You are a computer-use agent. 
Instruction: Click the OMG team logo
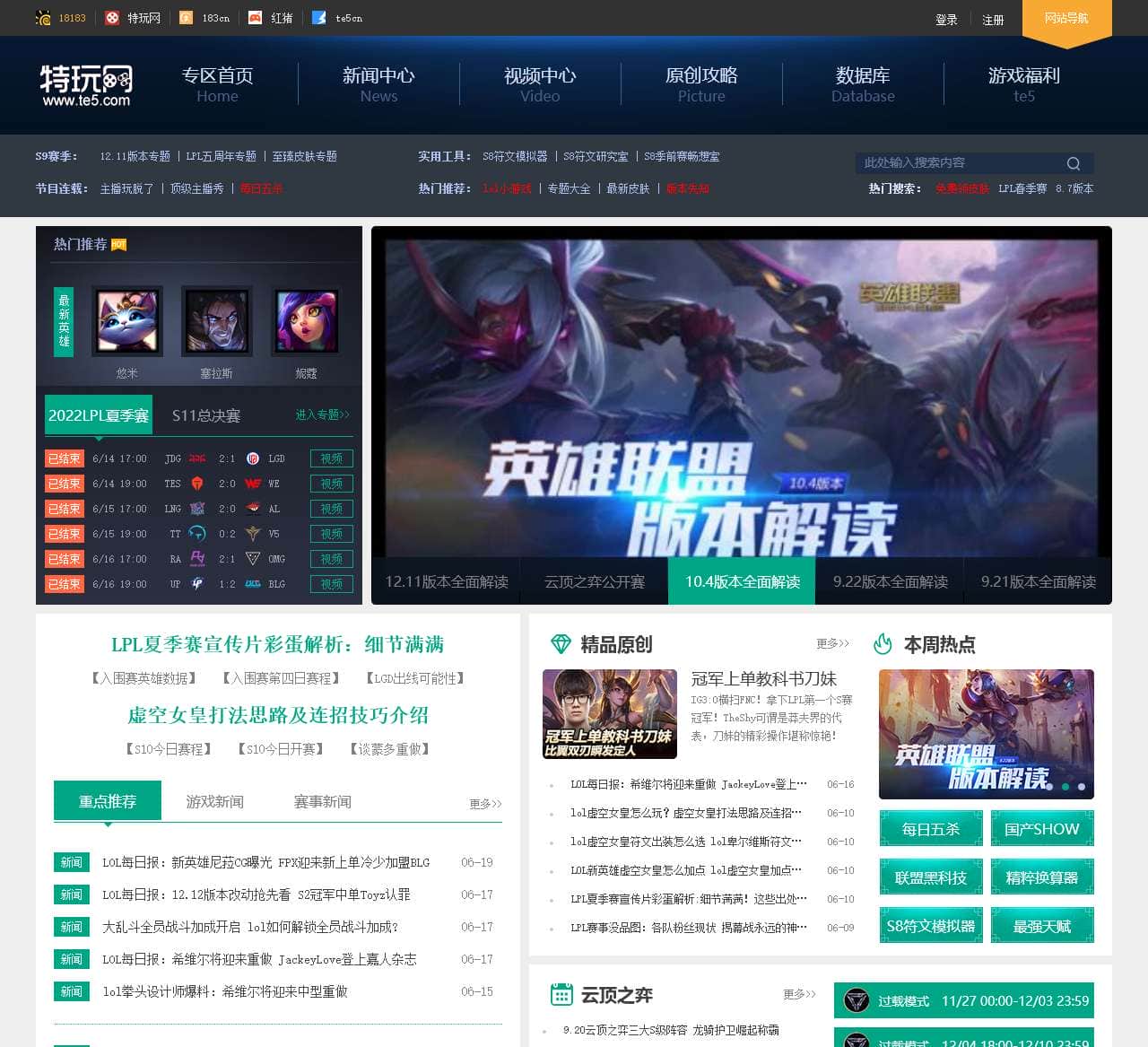coord(253,559)
